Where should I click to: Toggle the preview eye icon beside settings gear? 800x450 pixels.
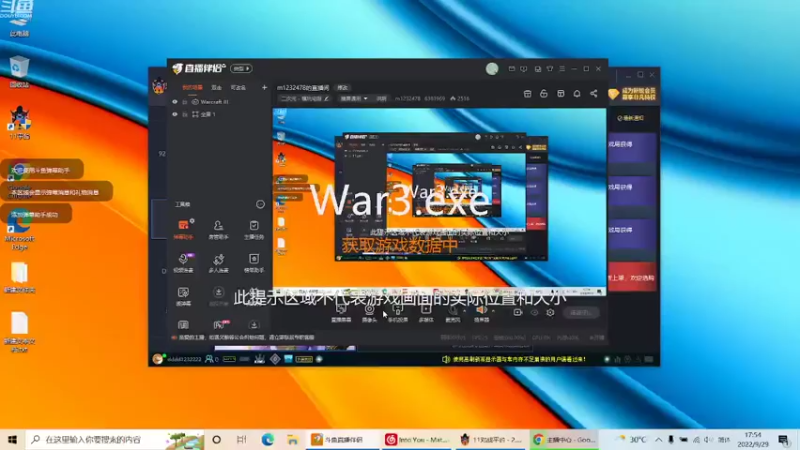[534, 312]
